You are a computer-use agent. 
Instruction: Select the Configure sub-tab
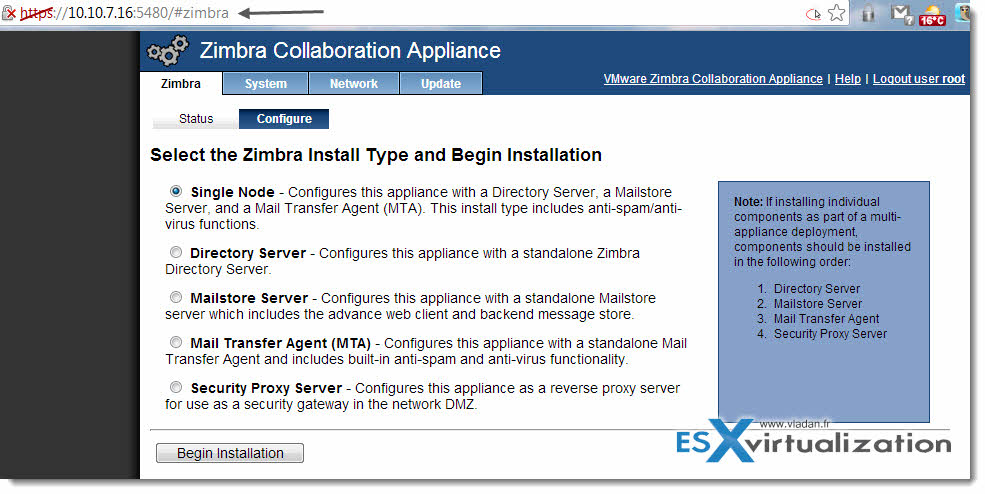click(284, 119)
